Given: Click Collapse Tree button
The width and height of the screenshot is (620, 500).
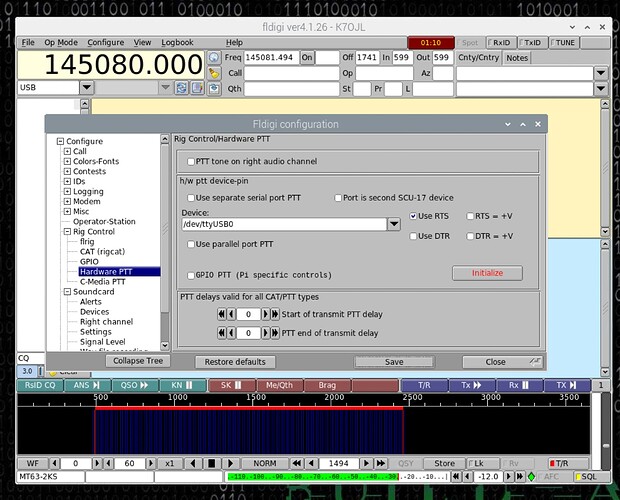Looking at the screenshot, I should [138, 360].
